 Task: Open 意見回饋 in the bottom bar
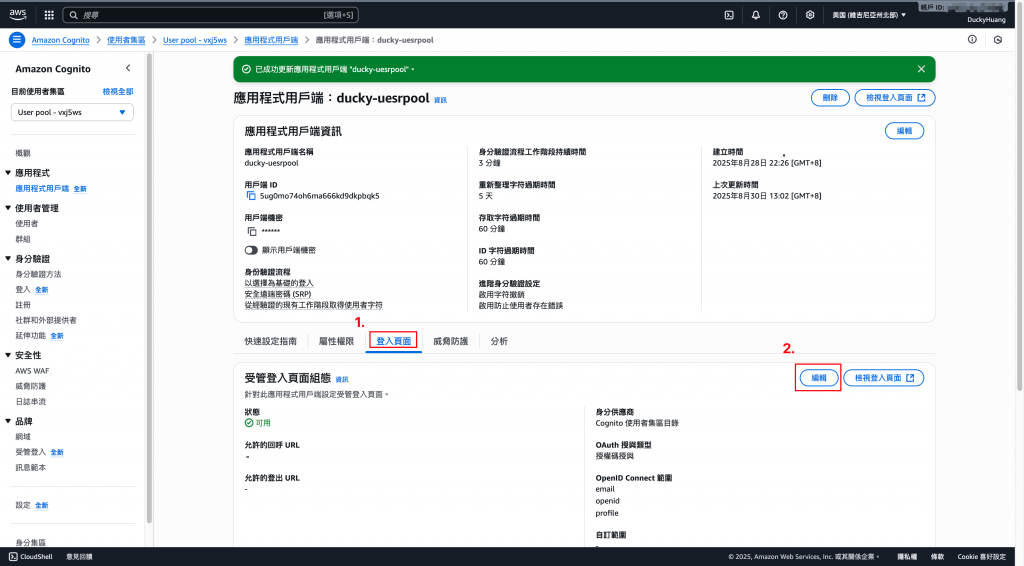pos(79,557)
